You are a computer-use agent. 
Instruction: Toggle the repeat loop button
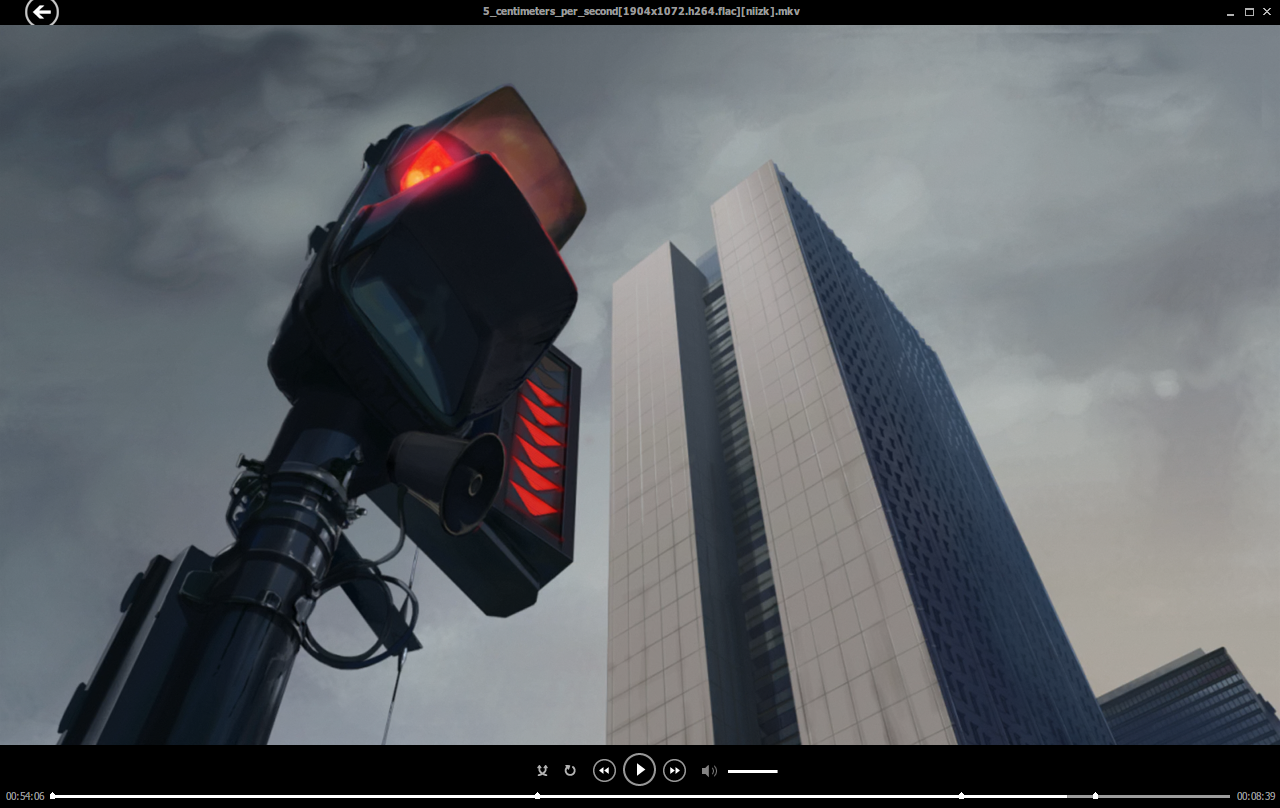click(570, 770)
